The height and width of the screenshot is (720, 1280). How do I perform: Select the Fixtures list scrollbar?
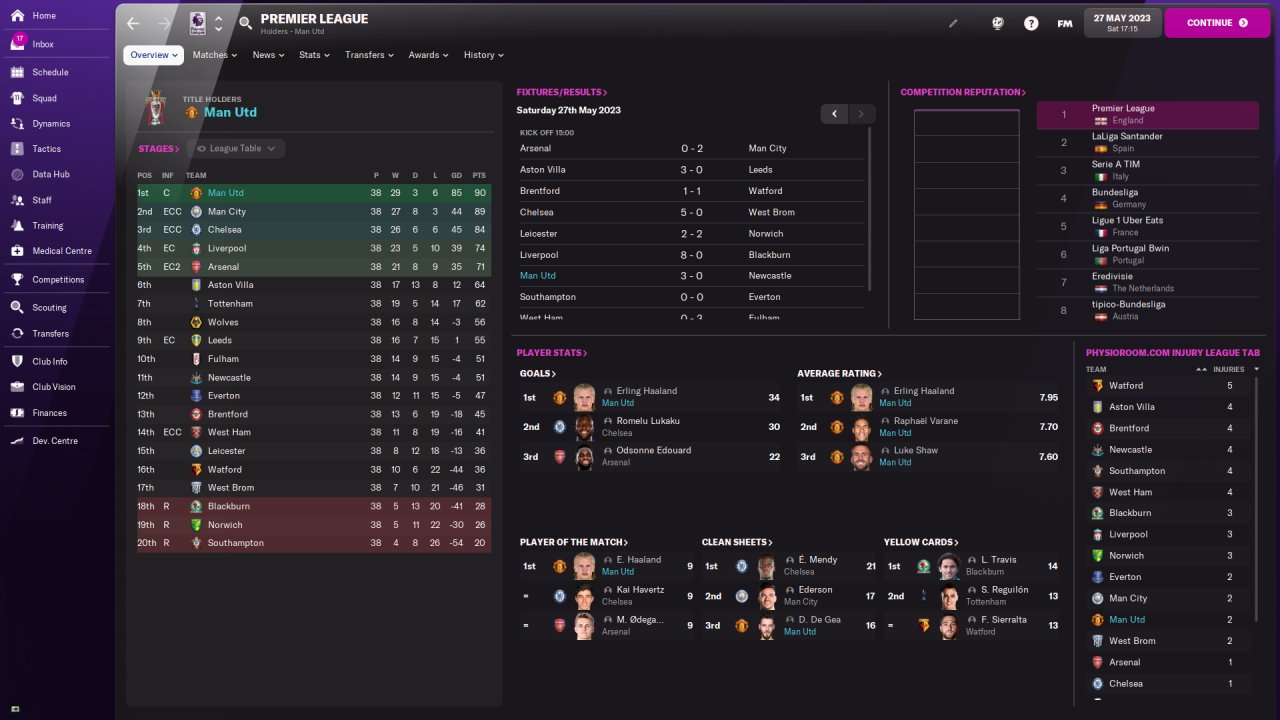click(x=868, y=210)
